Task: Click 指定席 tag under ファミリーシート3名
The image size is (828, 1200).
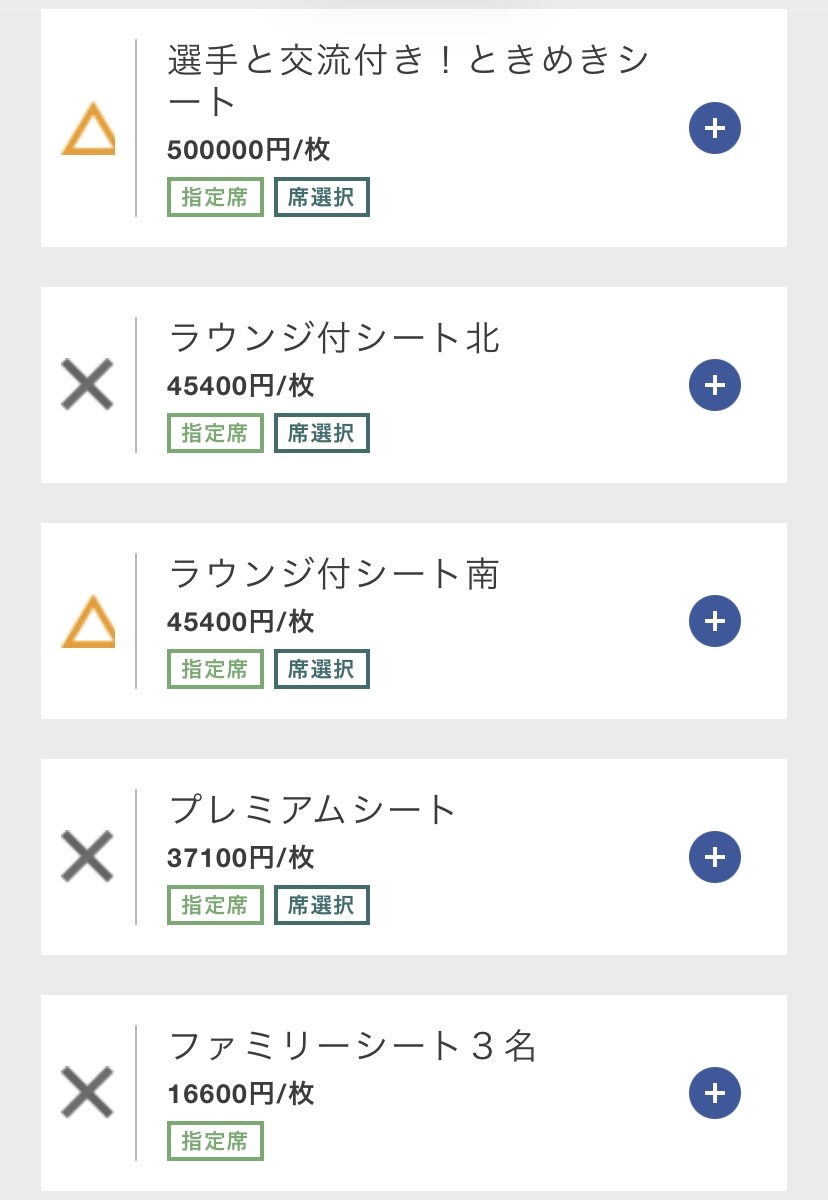Action: click(x=215, y=1141)
